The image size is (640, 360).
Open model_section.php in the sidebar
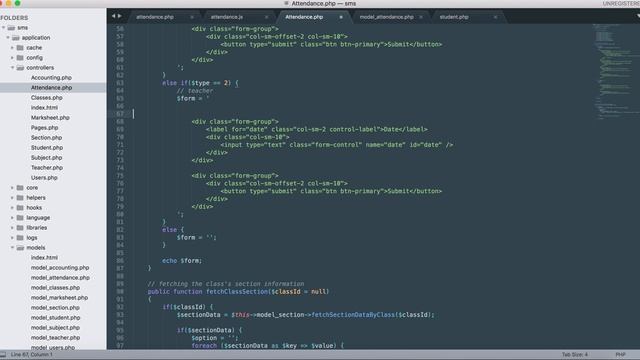pyautogui.click(x=55, y=308)
